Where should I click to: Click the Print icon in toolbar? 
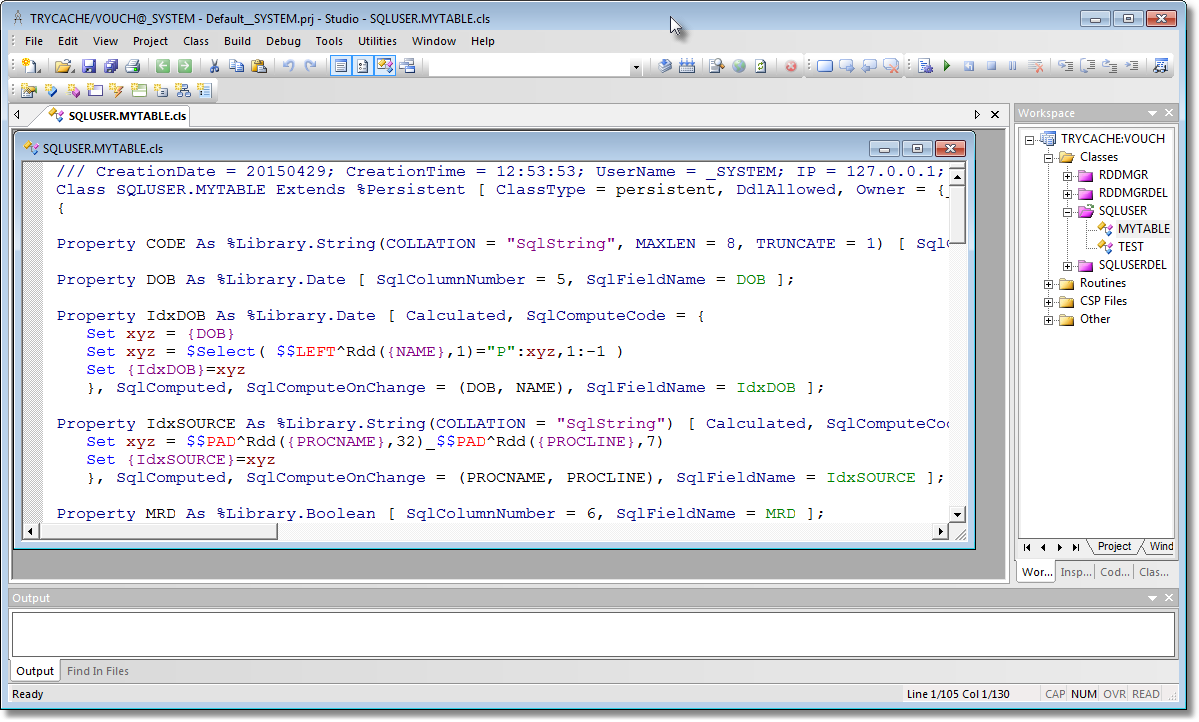click(133, 67)
